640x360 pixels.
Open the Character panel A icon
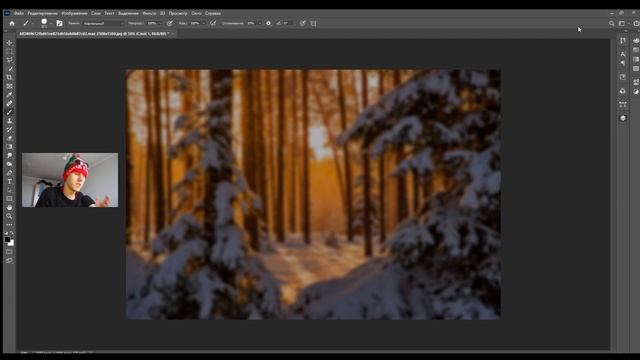[x=622, y=54]
